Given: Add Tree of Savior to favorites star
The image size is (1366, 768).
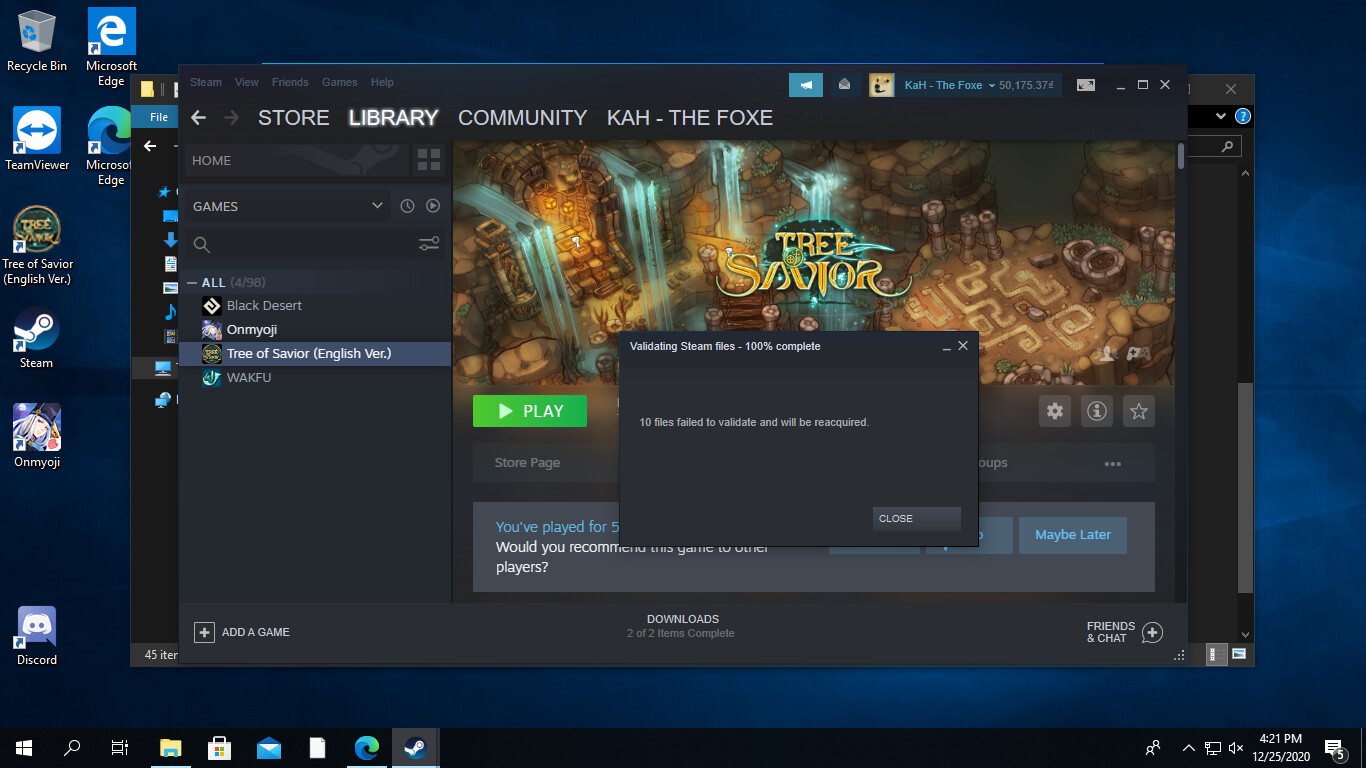Looking at the screenshot, I should pos(1138,411).
